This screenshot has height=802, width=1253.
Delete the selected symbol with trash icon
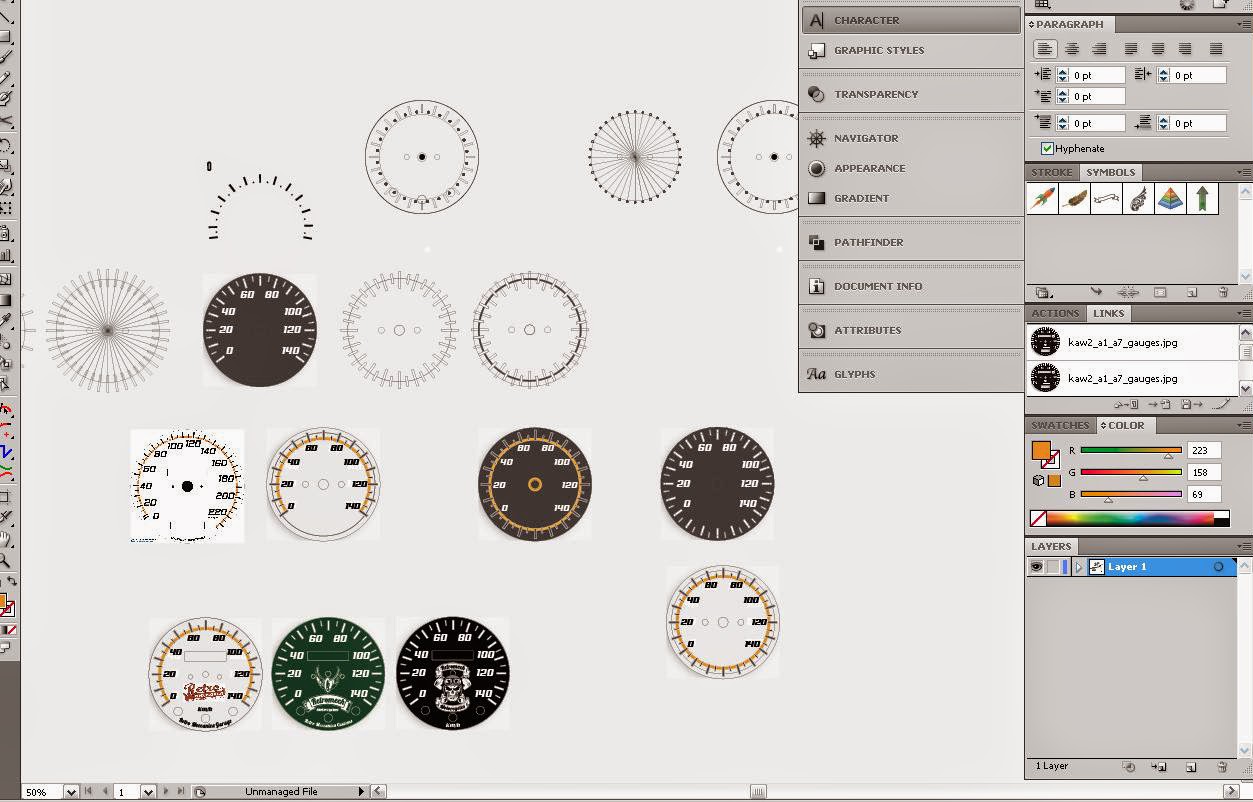tap(1223, 292)
